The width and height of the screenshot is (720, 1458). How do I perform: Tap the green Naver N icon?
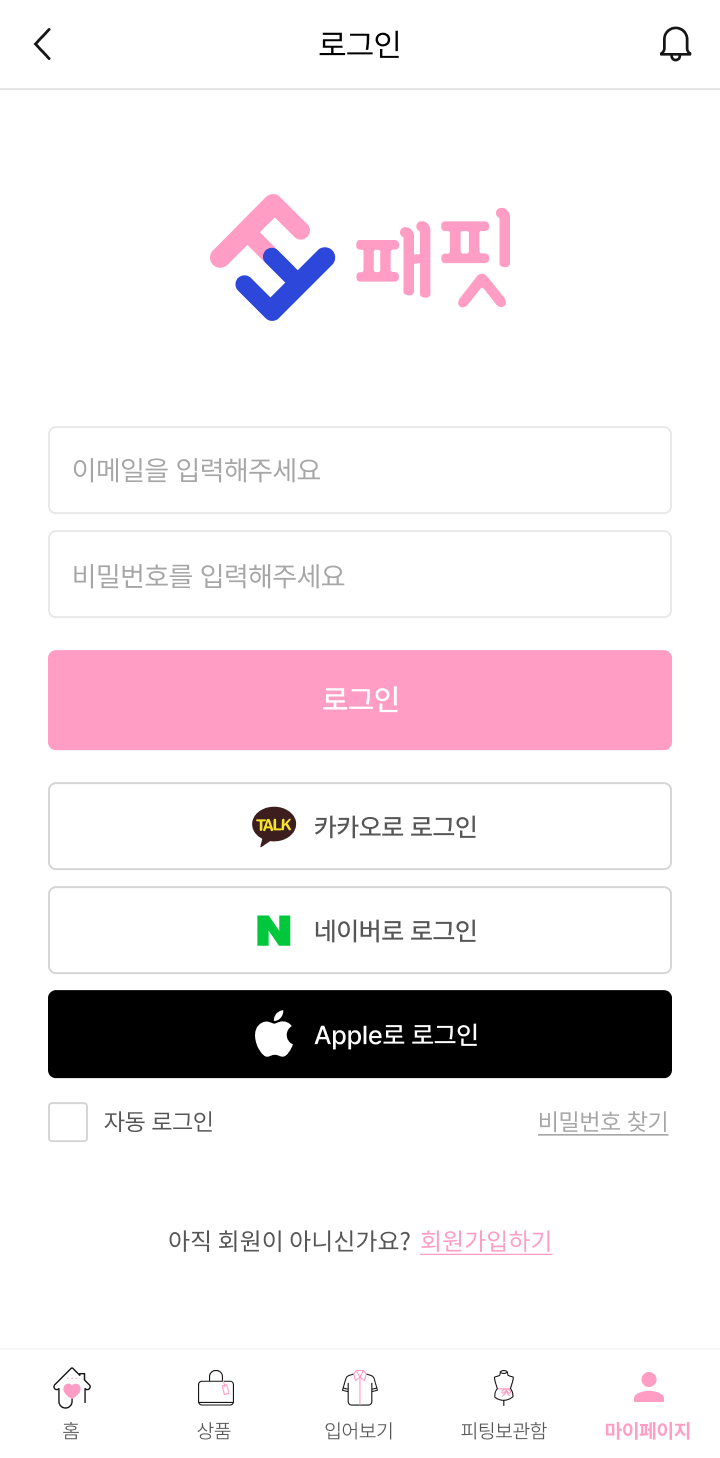[x=273, y=930]
